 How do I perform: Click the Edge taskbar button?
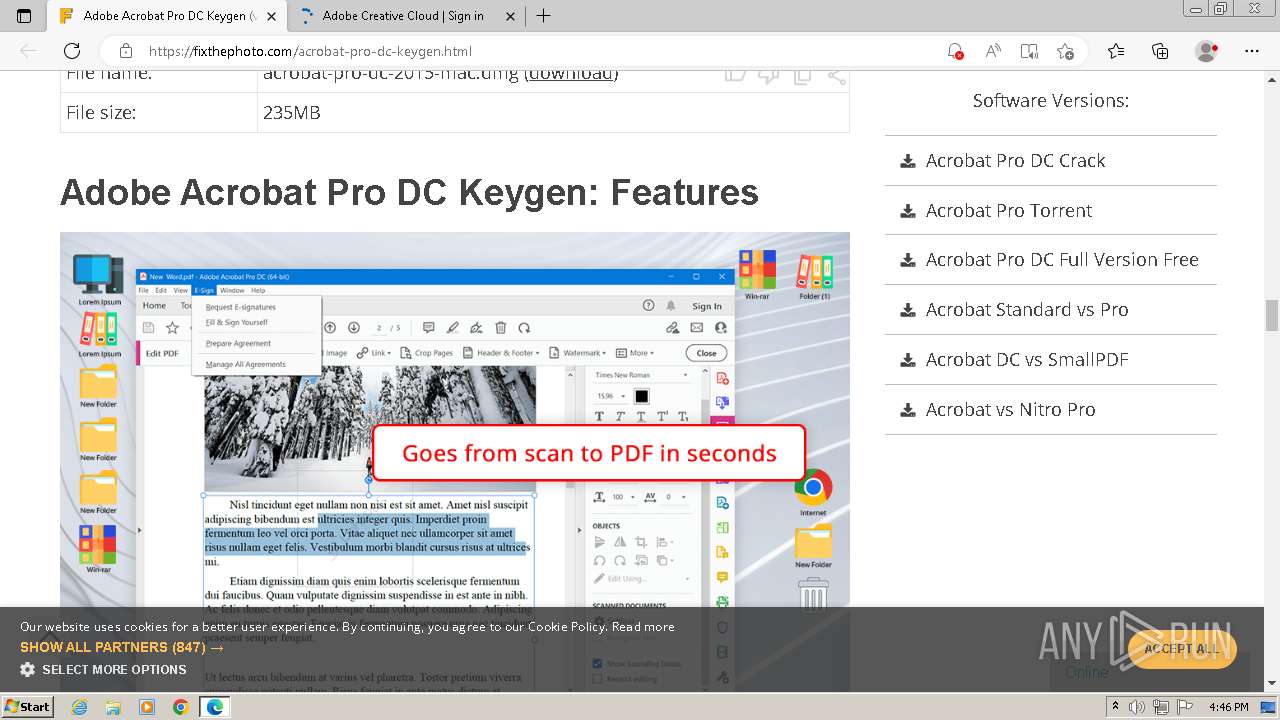point(214,707)
